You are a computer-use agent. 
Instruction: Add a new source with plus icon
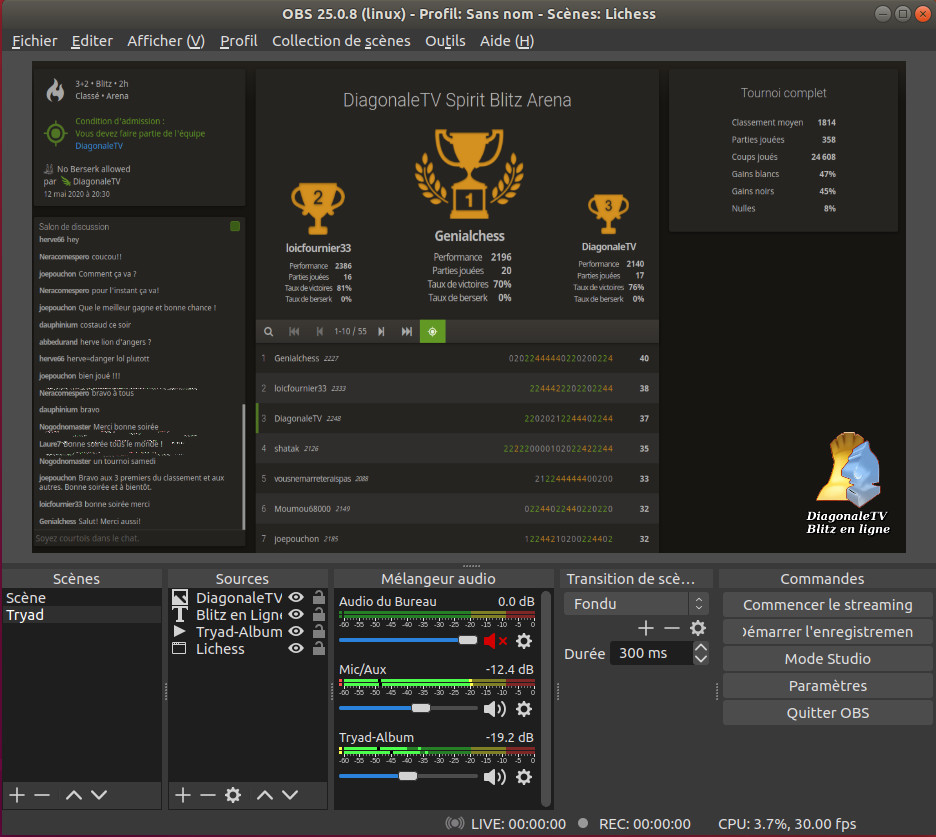click(183, 795)
